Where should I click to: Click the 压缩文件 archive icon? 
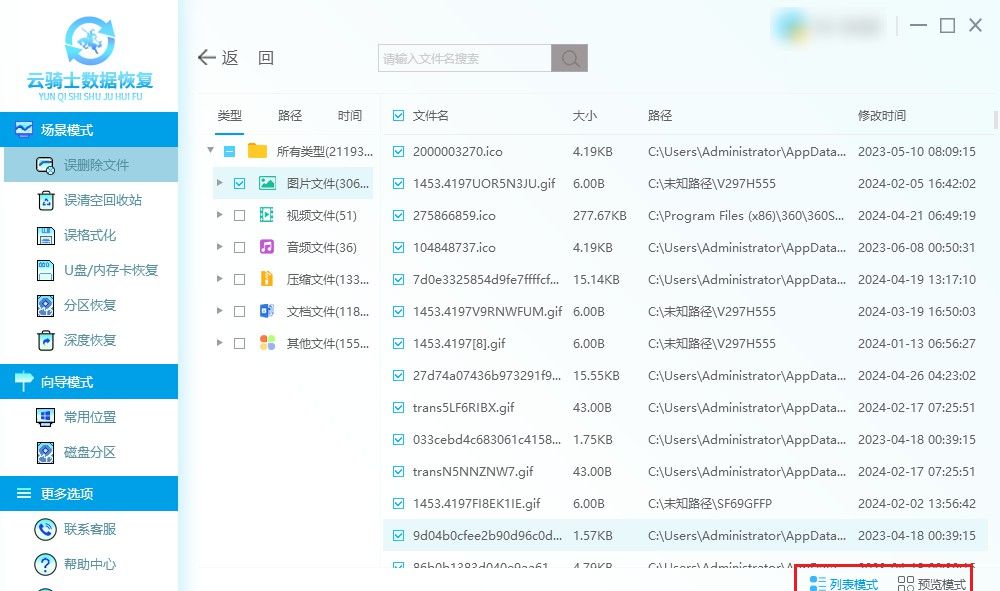pyautogui.click(x=267, y=279)
